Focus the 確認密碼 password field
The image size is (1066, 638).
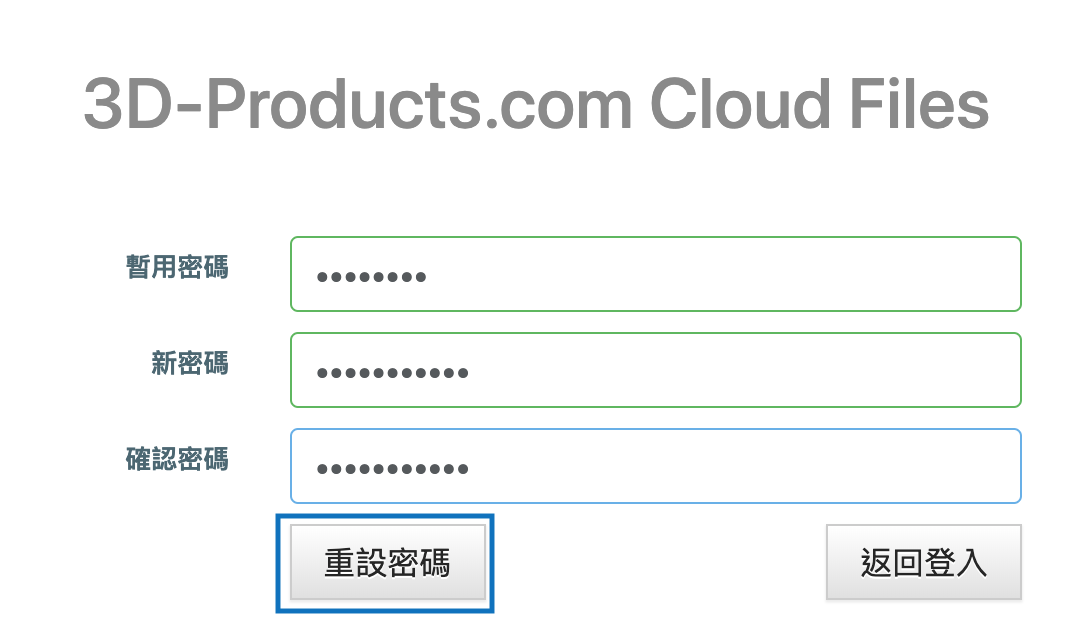click(655, 466)
